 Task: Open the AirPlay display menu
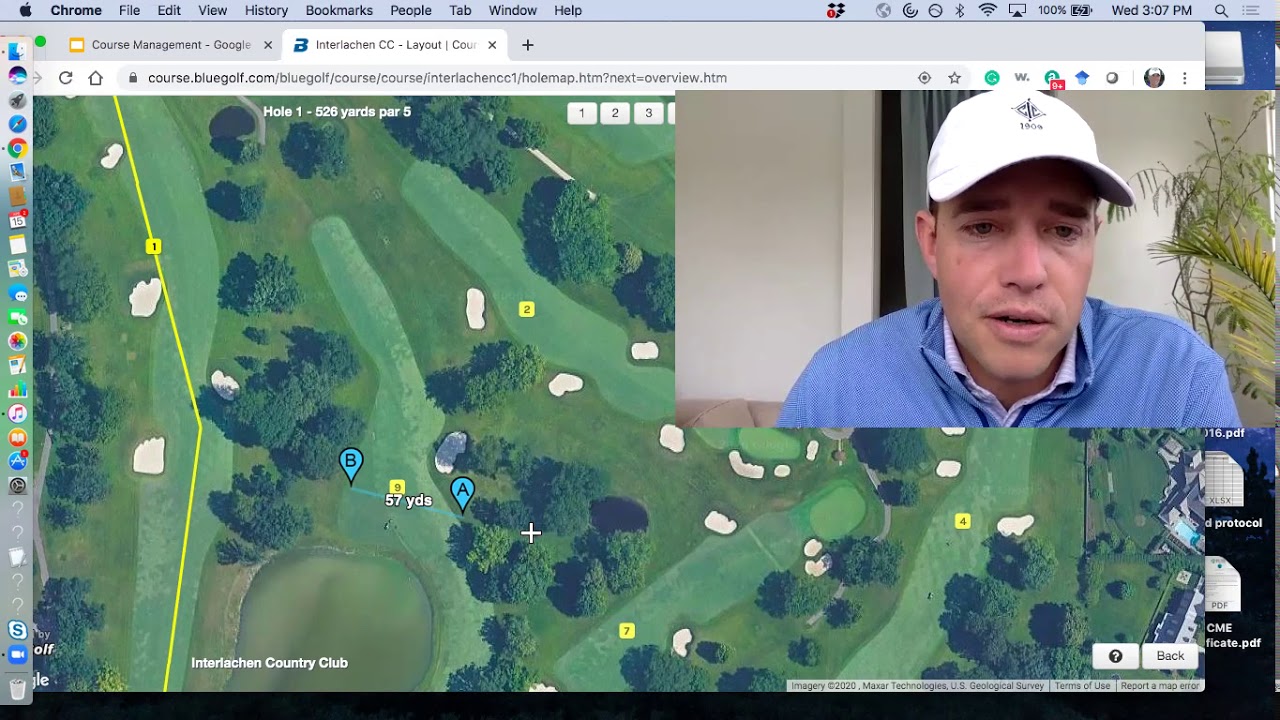pos(1018,11)
